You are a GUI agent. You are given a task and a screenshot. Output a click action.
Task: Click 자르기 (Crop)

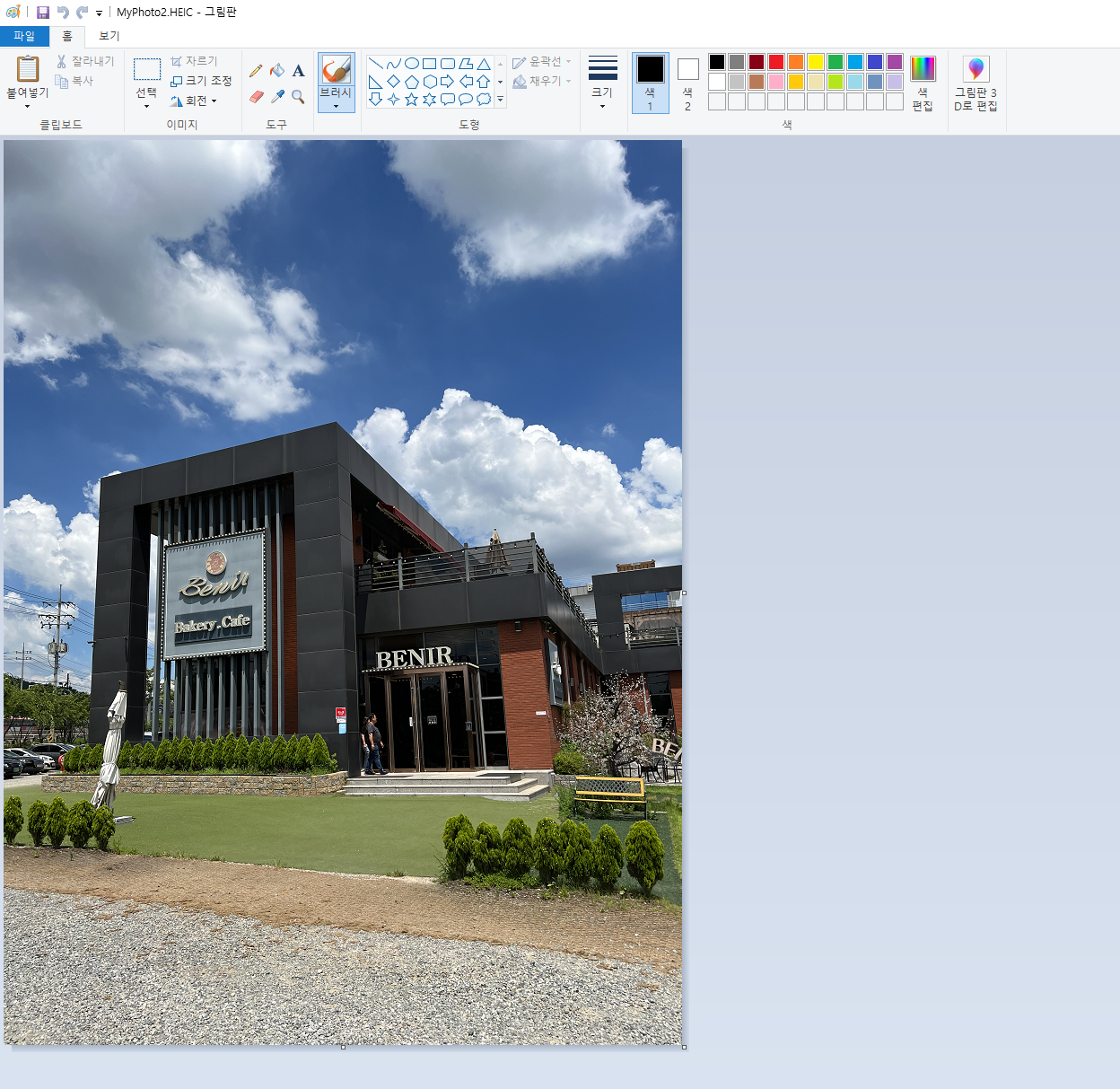[x=194, y=61]
